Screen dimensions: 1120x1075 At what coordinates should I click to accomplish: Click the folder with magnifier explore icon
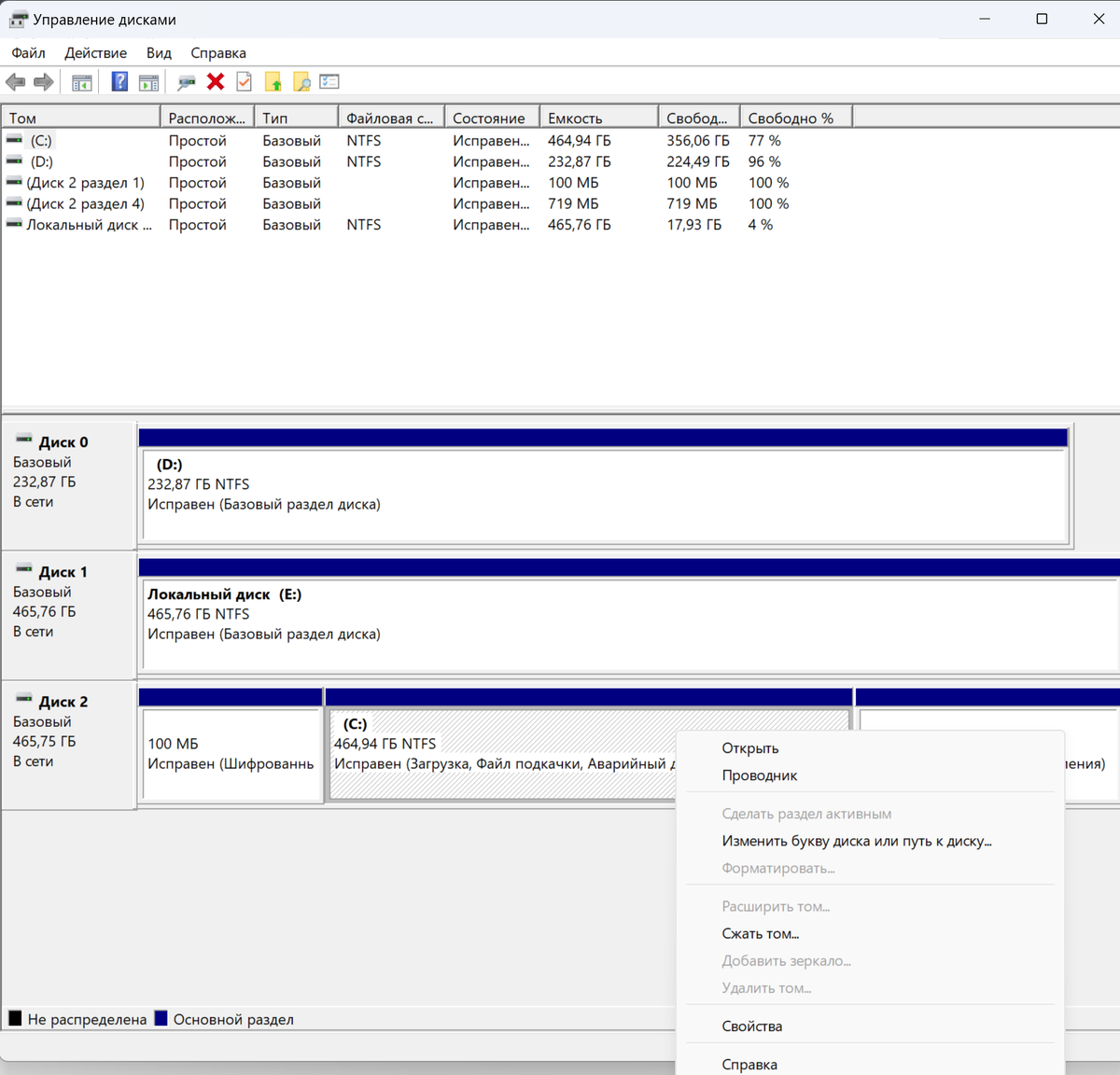(301, 82)
